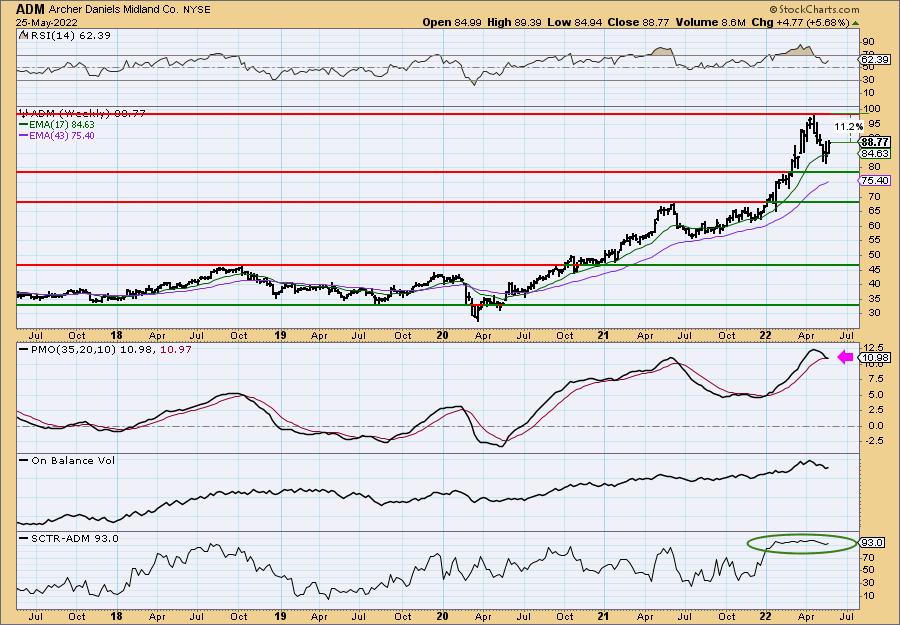
Task: Click the 84.63 EMA value tag
Action: click(x=875, y=153)
